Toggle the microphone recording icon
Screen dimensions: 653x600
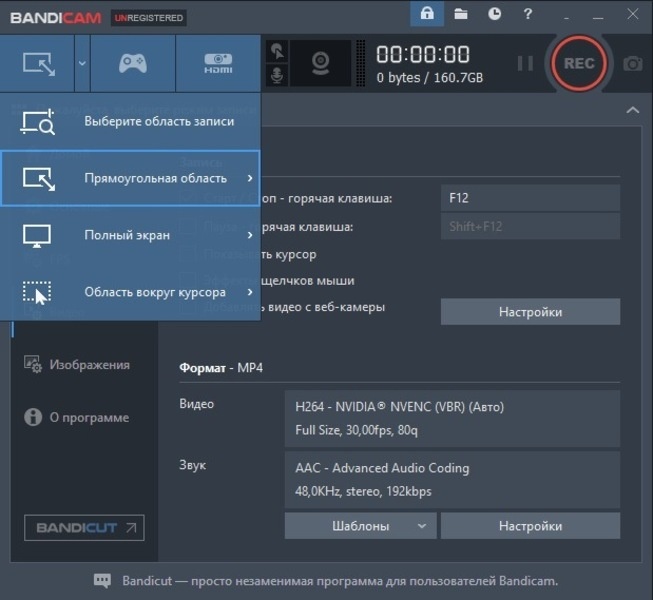click(277, 75)
